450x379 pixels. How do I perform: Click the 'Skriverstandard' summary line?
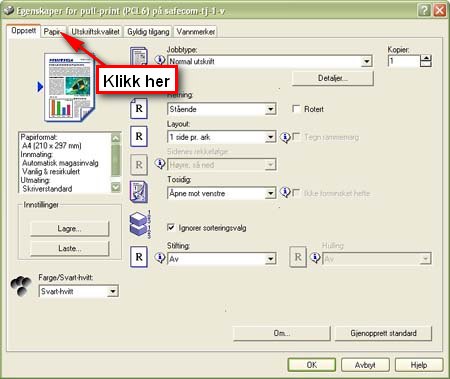point(47,189)
